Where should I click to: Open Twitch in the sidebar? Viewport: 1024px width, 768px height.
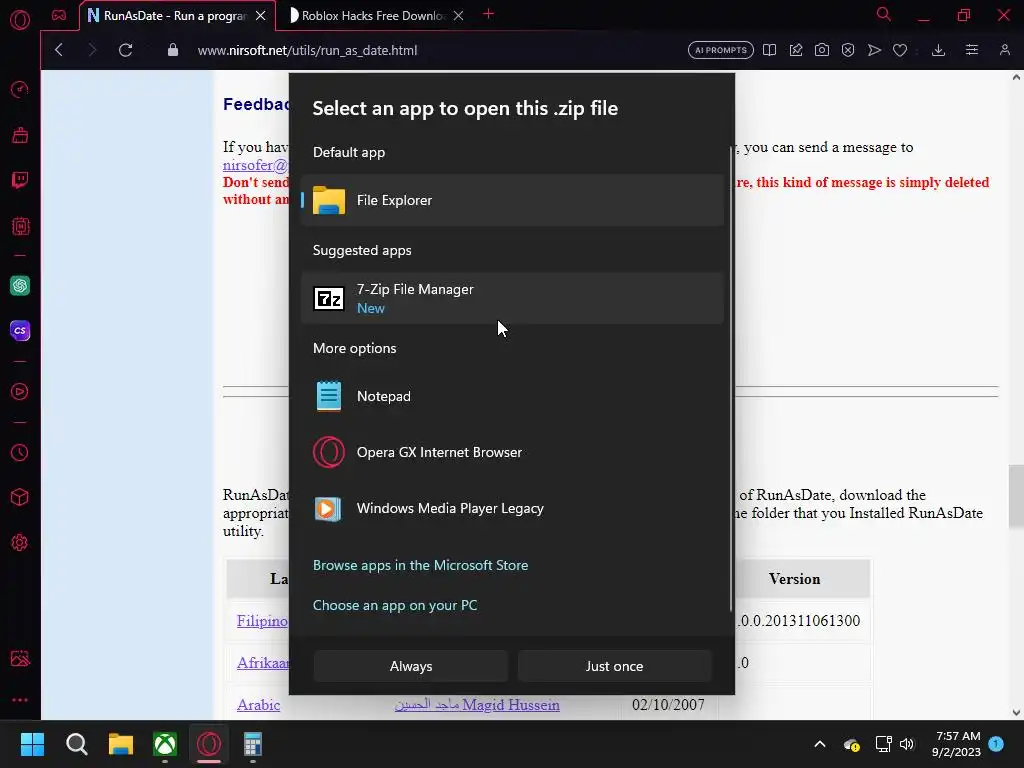20,180
